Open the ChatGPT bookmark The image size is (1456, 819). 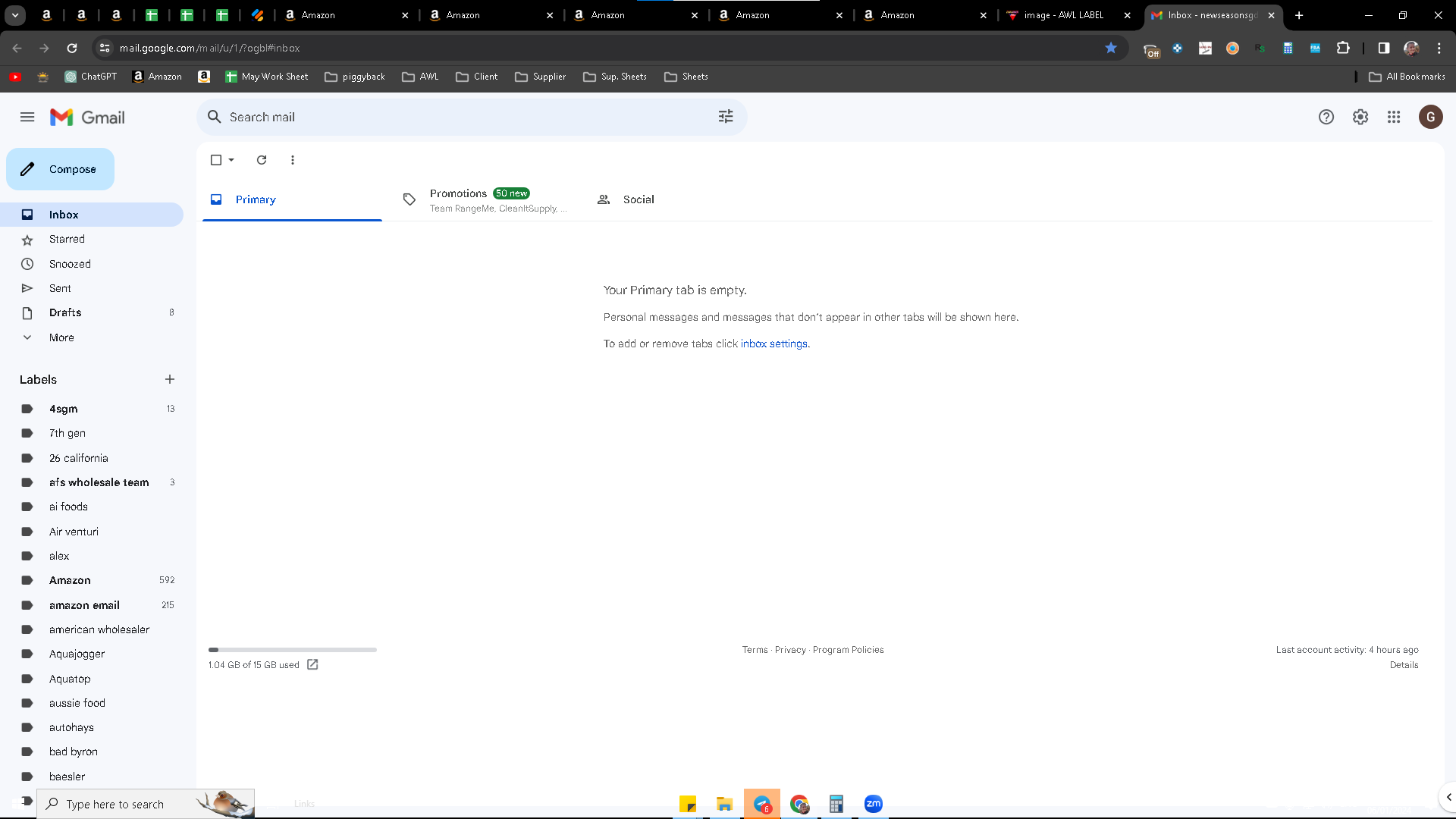(91, 77)
